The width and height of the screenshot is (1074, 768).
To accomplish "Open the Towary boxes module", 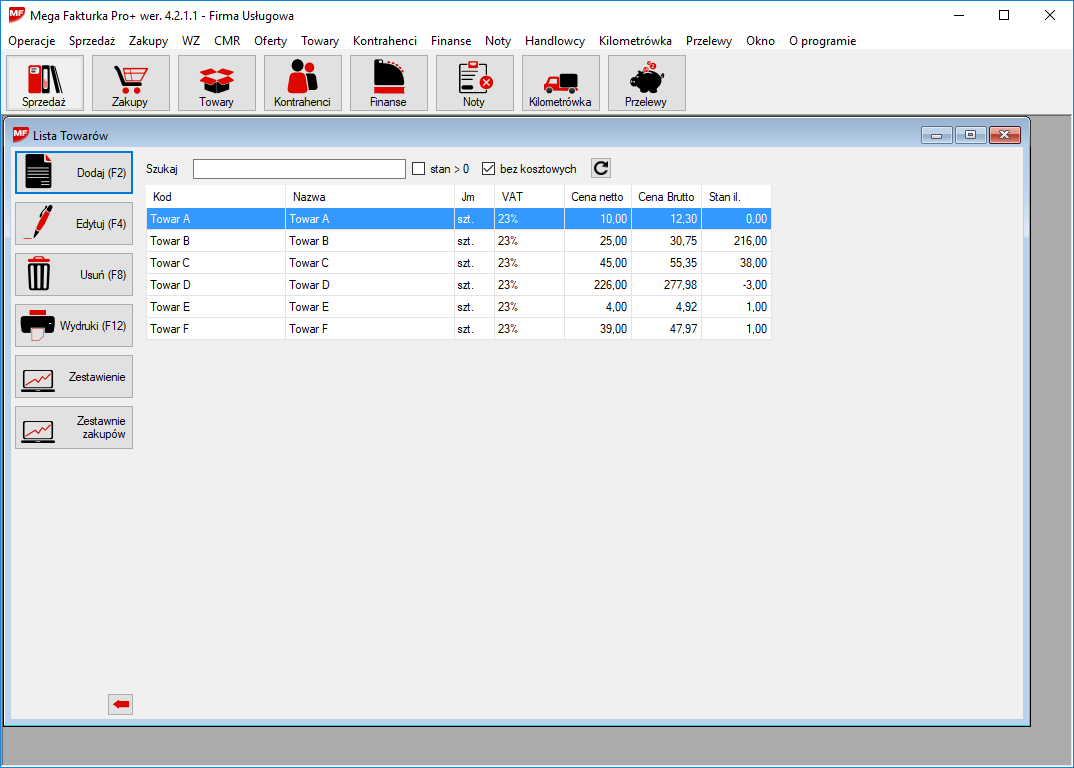I will (216, 83).
